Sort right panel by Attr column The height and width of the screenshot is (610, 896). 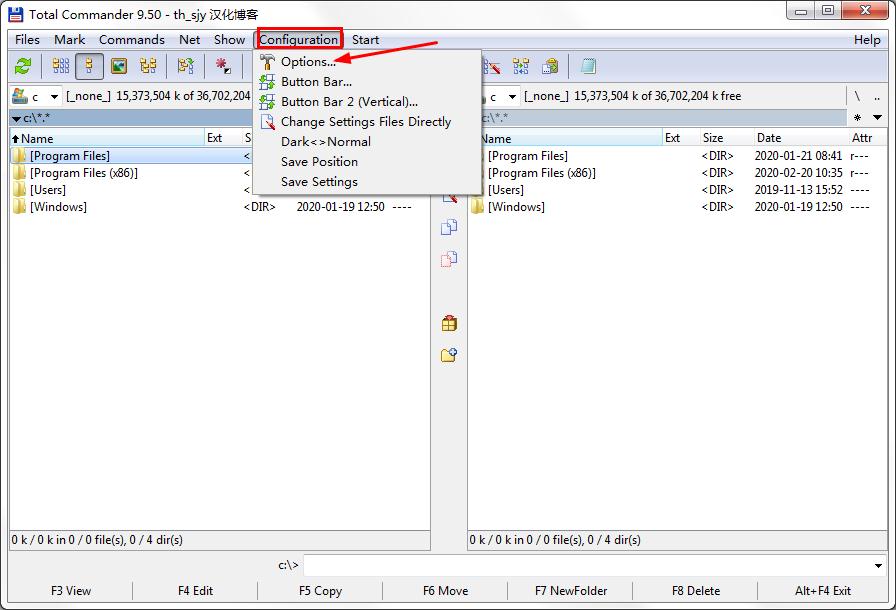pyautogui.click(x=866, y=138)
